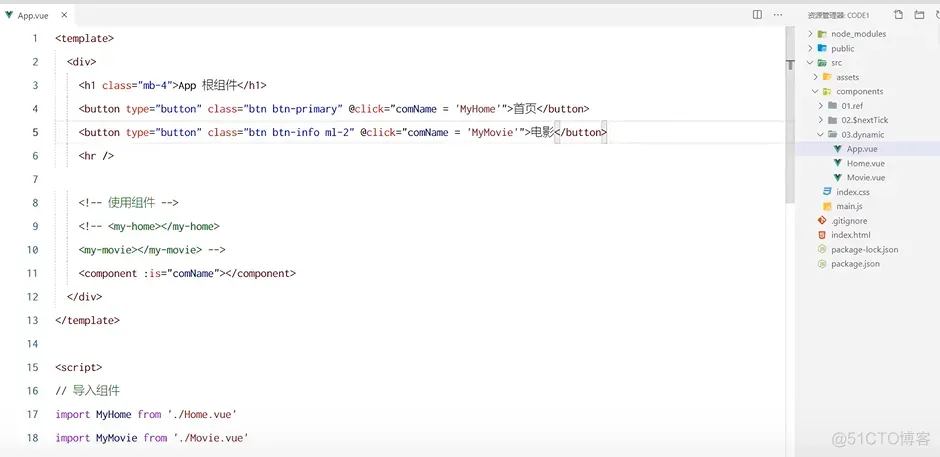Switch to the App.vue editor tab
The height and width of the screenshot is (457, 940).
[38, 16]
